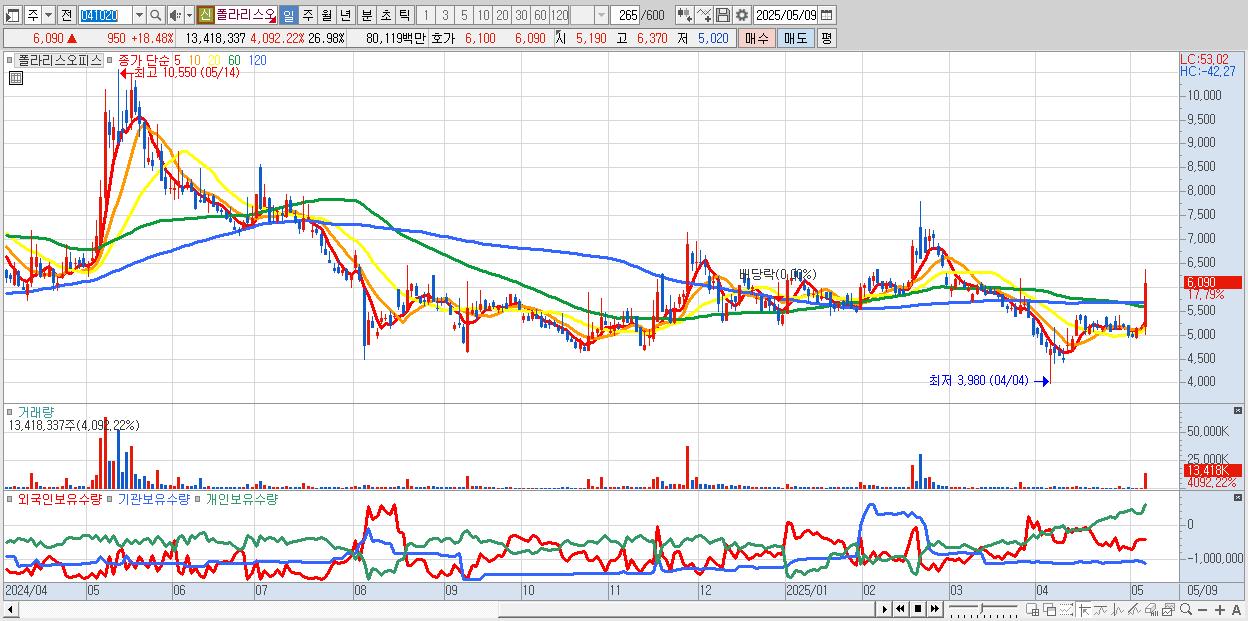Screen dimensions: 1248x621
Task: Select interval 10 tab
Action: tap(483, 15)
